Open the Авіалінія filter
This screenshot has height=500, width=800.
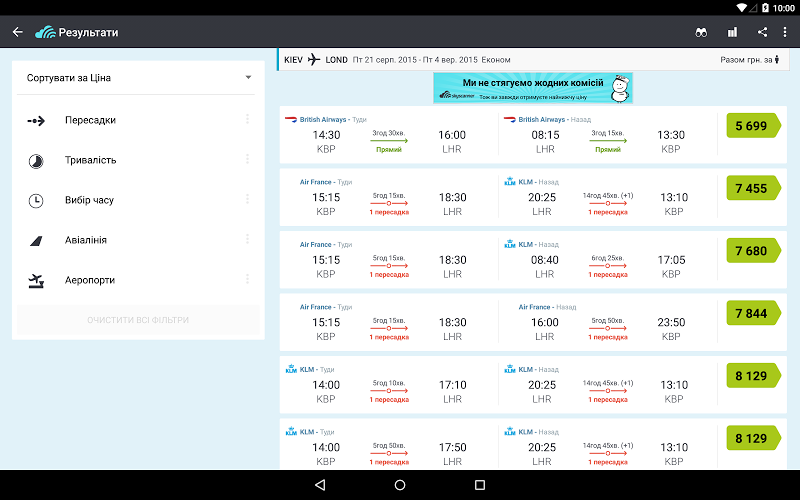pos(138,240)
